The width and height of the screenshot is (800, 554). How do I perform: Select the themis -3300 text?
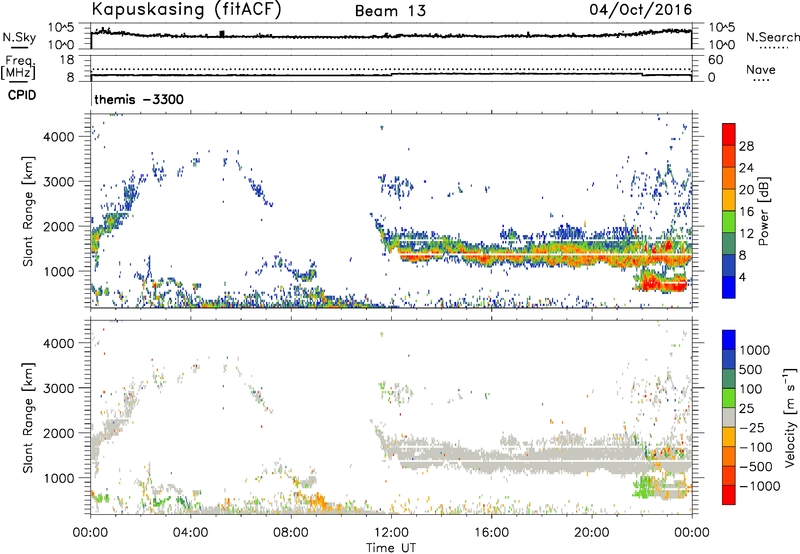coord(139,99)
